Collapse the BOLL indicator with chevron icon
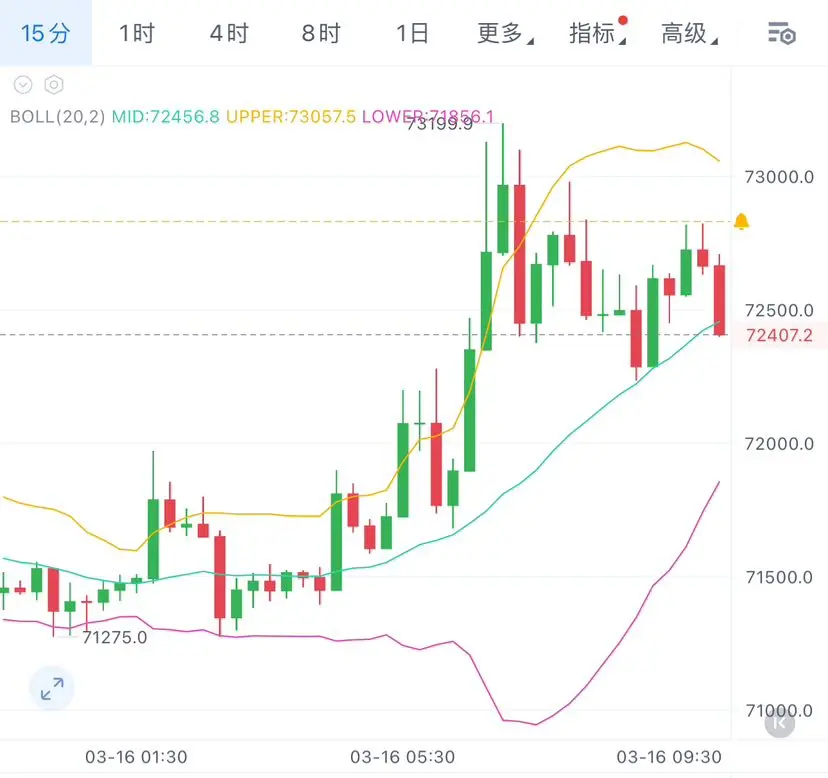Viewport: 828px width, 778px height. pos(23,85)
